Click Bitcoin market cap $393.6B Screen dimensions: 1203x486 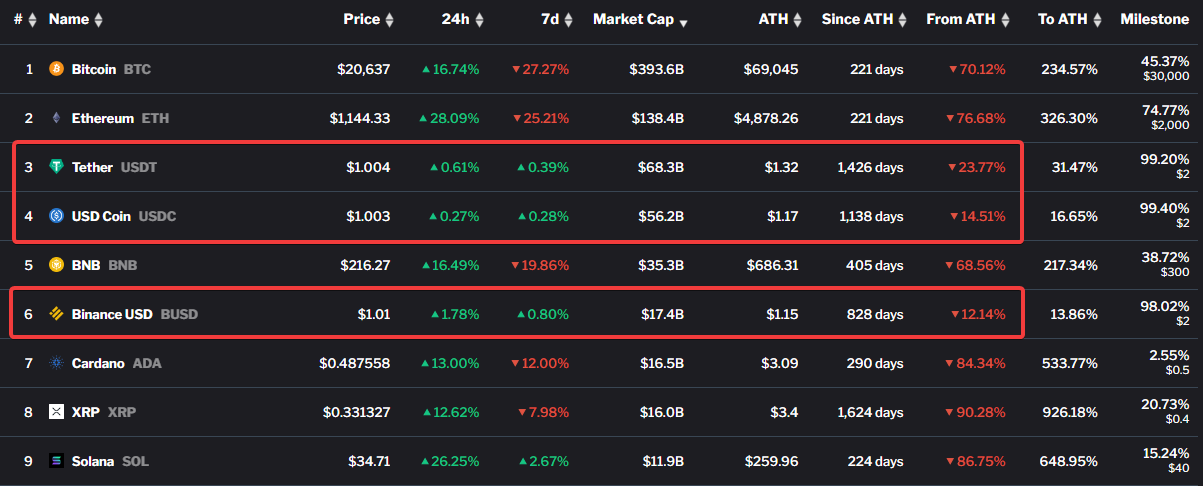pyautogui.click(x=657, y=69)
